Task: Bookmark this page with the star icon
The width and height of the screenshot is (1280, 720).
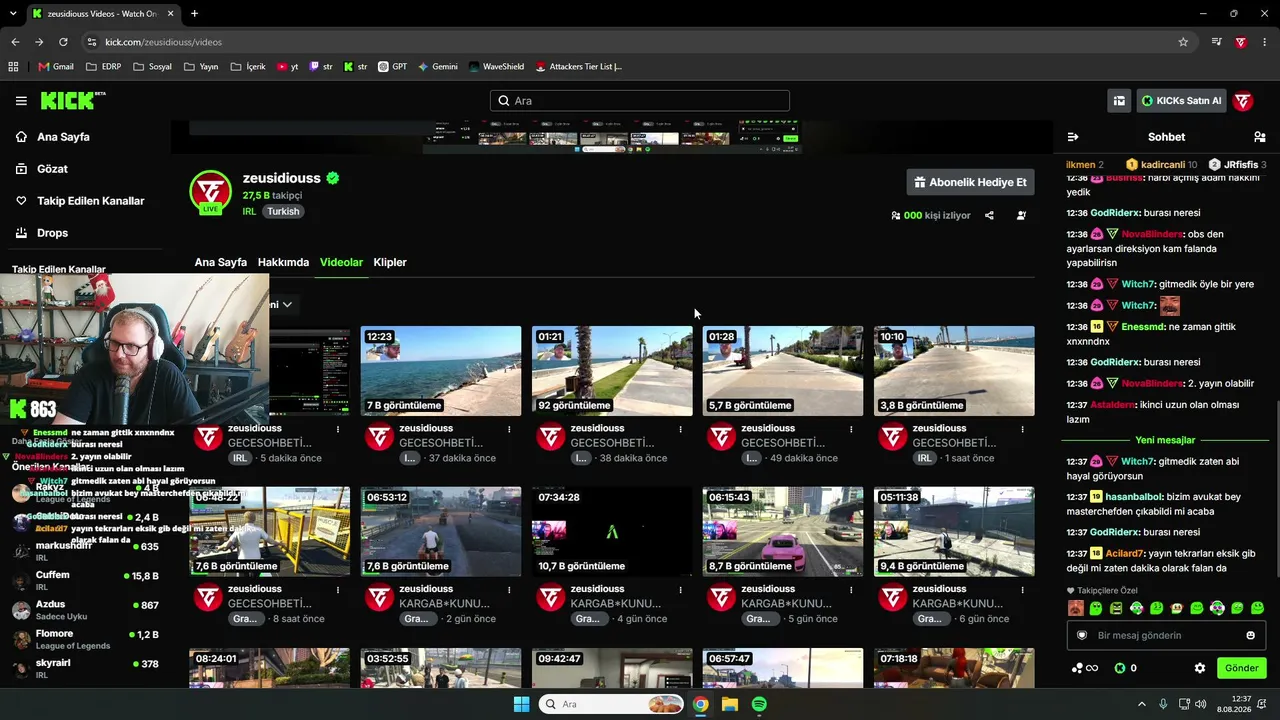Action: coord(1183,42)
